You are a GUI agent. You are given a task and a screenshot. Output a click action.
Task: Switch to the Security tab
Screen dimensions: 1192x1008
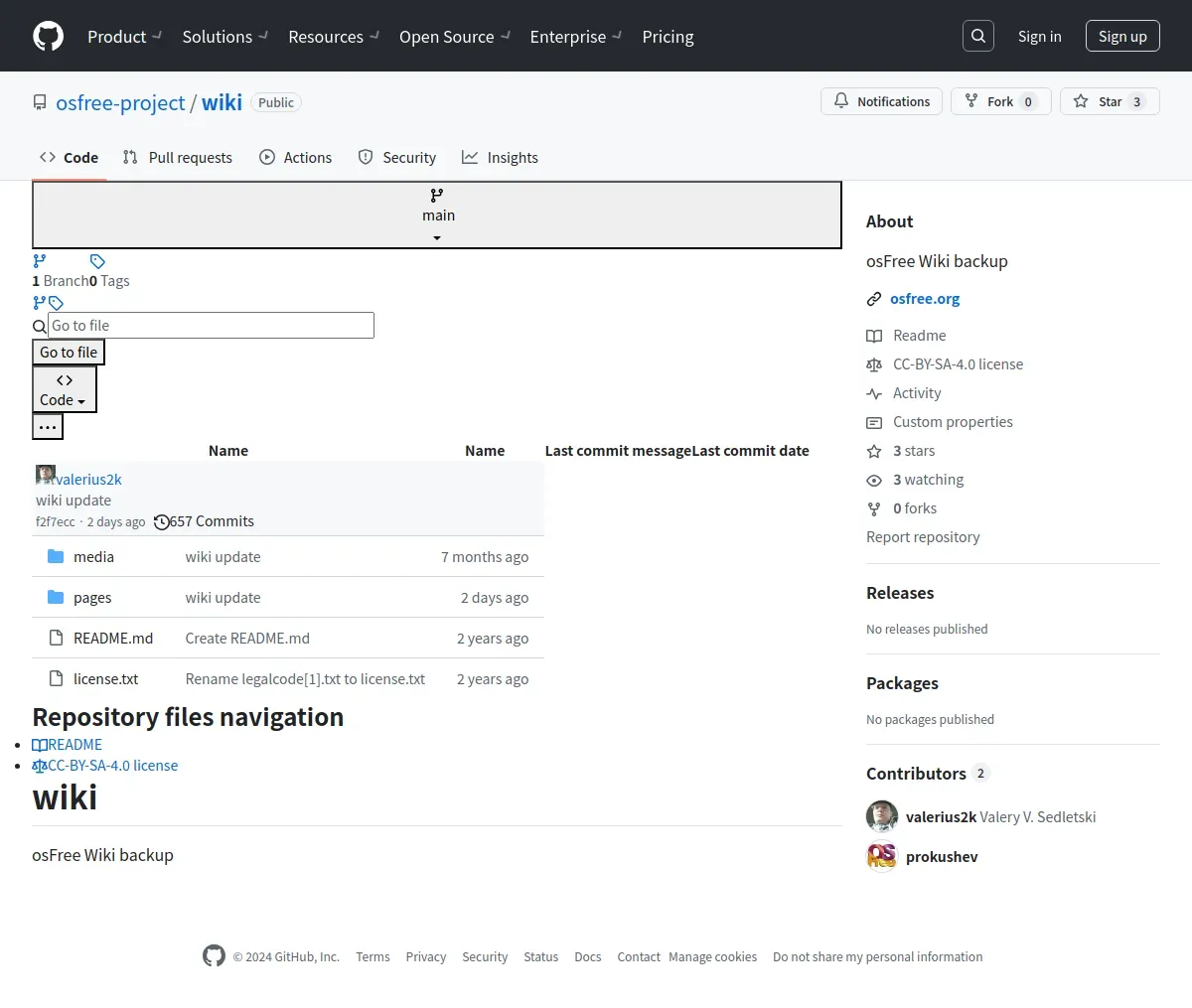[396, 157]
